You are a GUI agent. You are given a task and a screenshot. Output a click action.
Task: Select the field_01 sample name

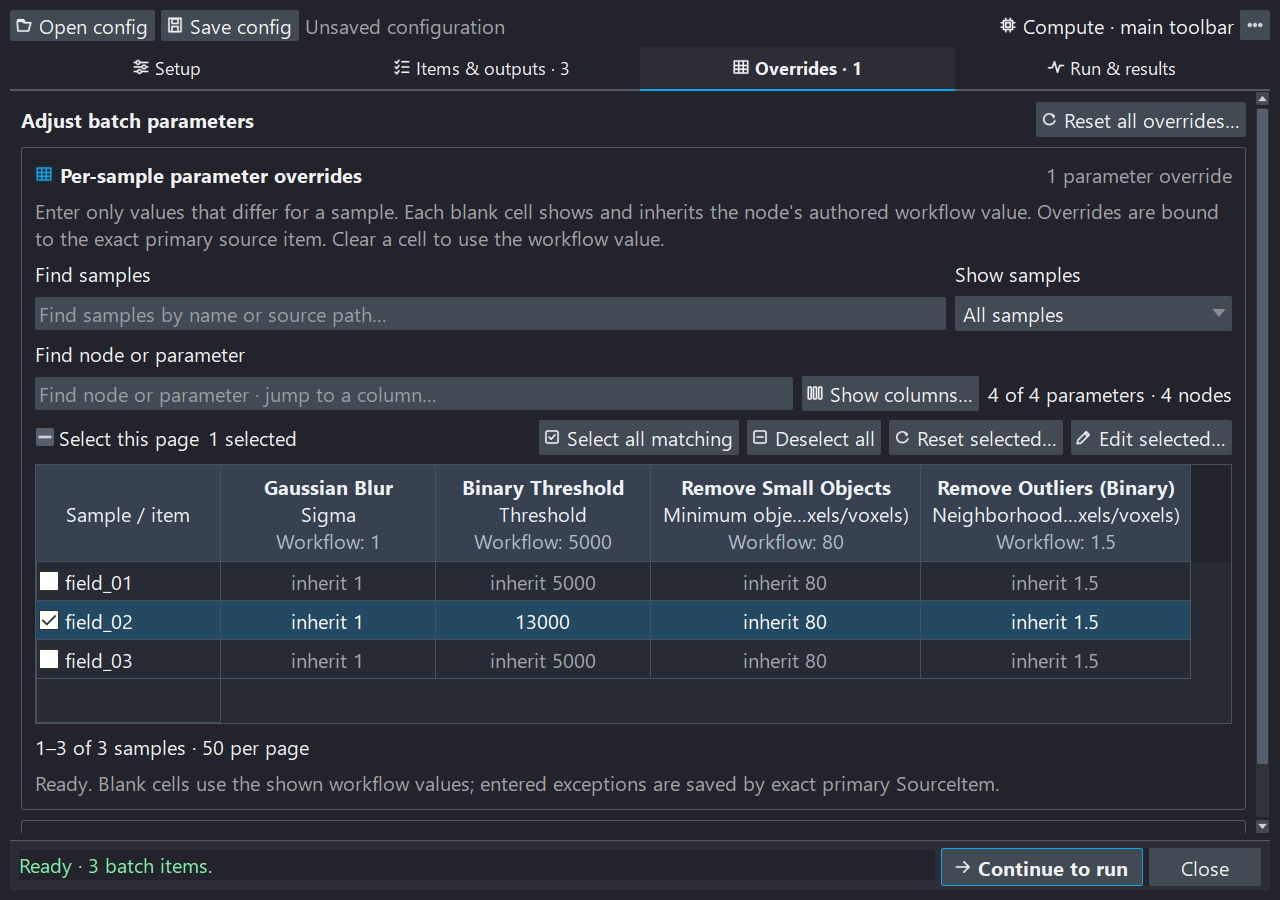point(98,582)
